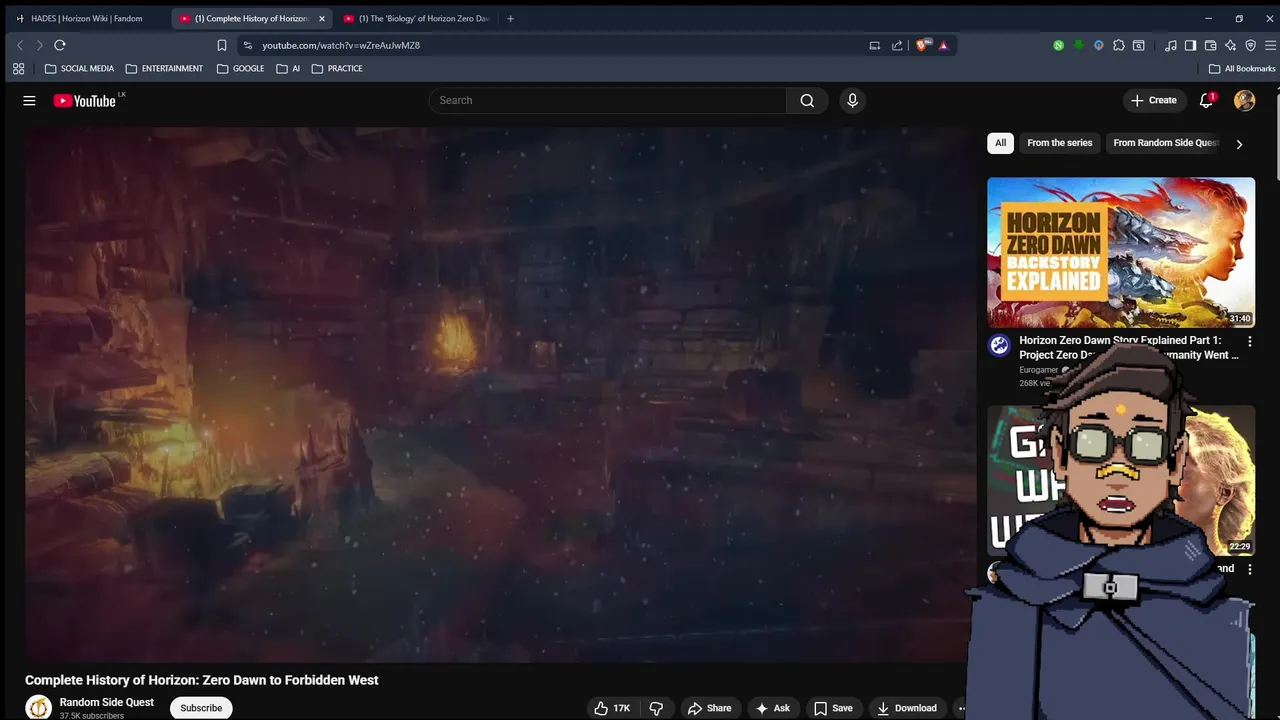
Task: Open the browser main menu
Action: 1271,45
